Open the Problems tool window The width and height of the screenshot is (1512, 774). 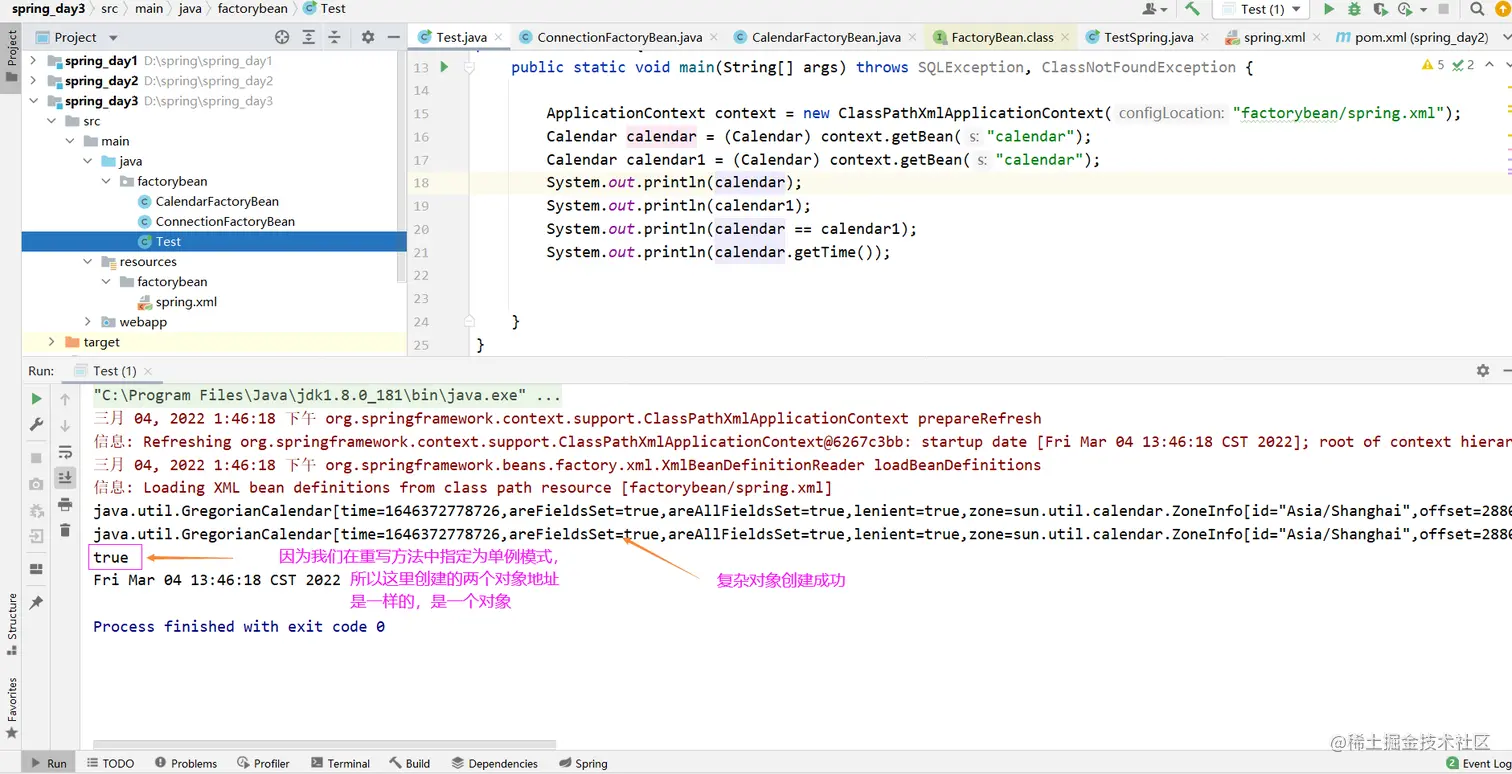[x=186, y=763]
